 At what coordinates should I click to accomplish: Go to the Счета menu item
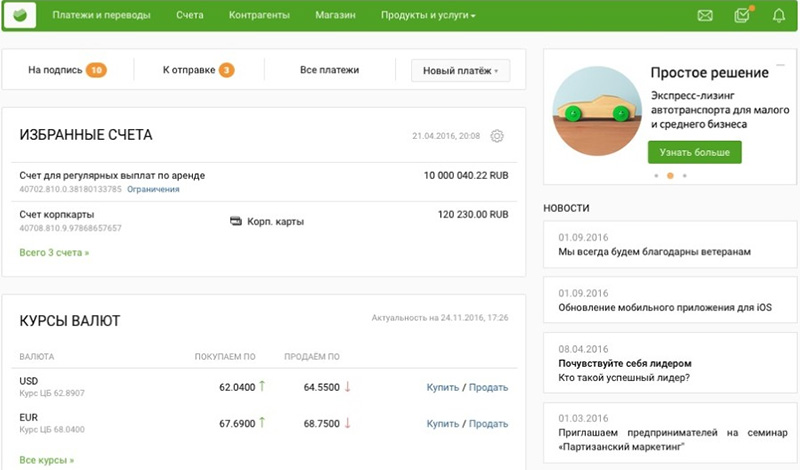[189, 16]
